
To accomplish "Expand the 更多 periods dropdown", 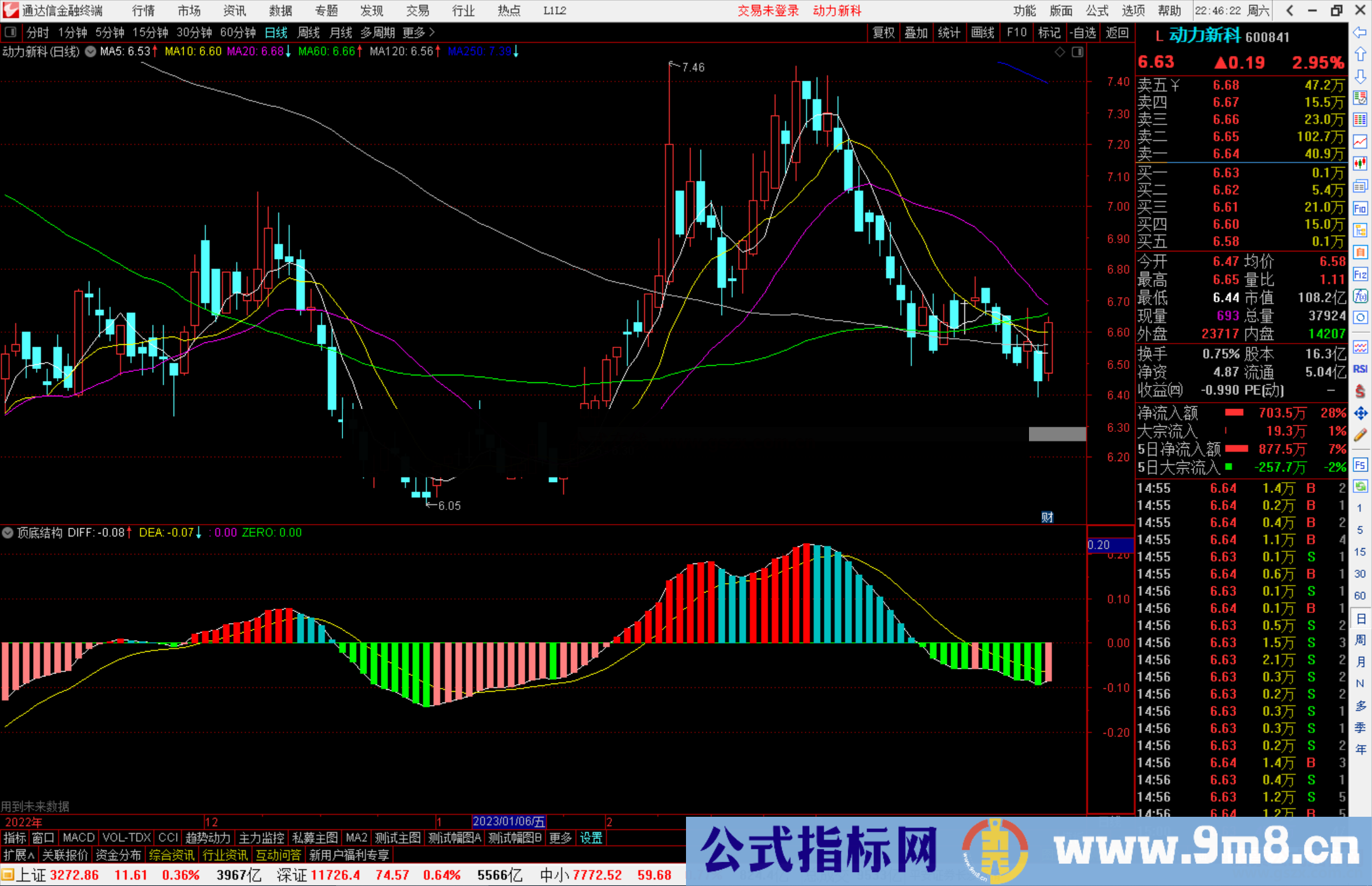I will [414, 32].
